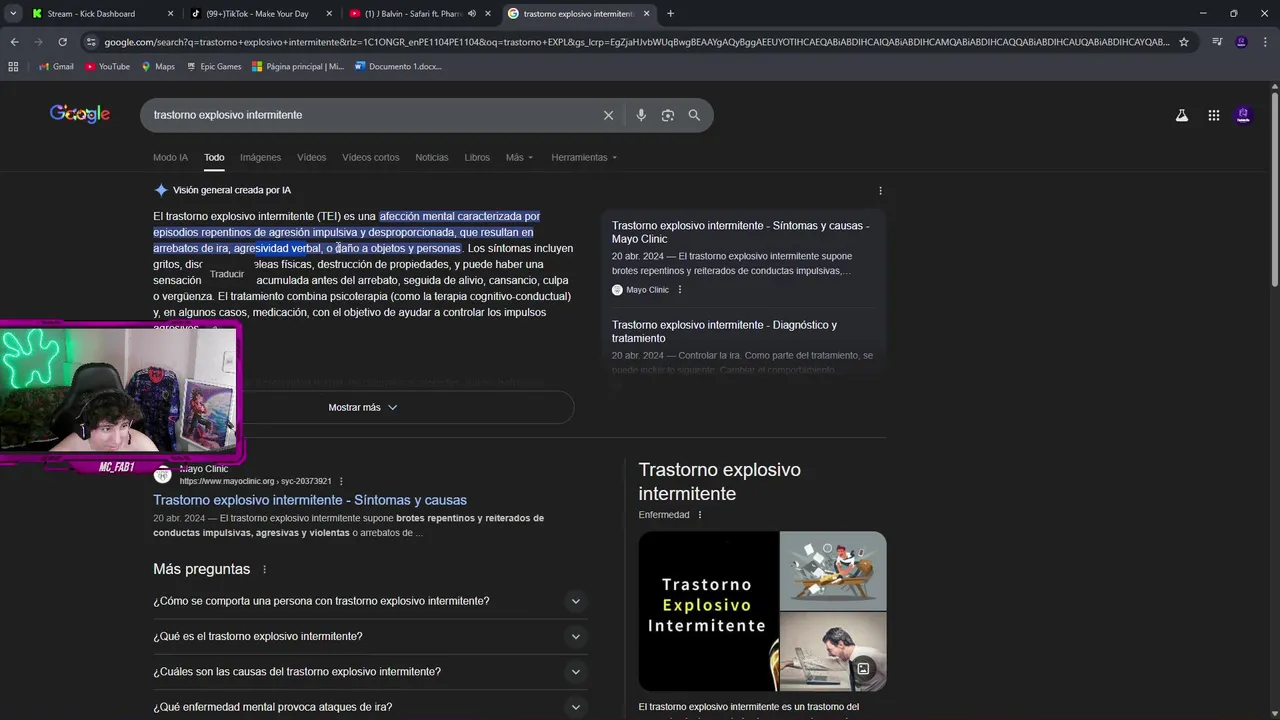Open Trastorno Explosivo Intermitente title image
Viewport: 1280px width, 720px height.
pos(708,611)
